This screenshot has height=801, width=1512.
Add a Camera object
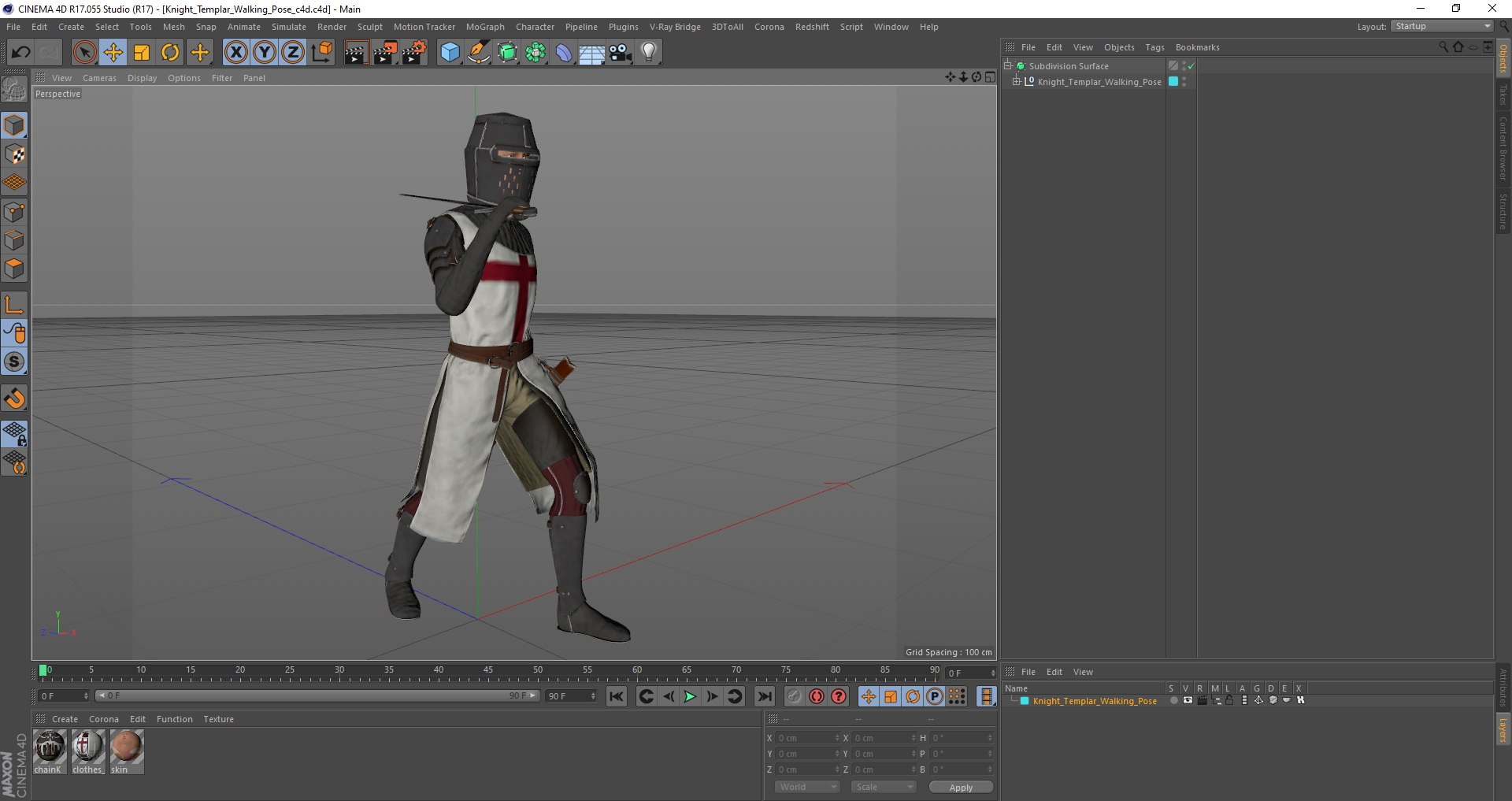tap(621, 53)
